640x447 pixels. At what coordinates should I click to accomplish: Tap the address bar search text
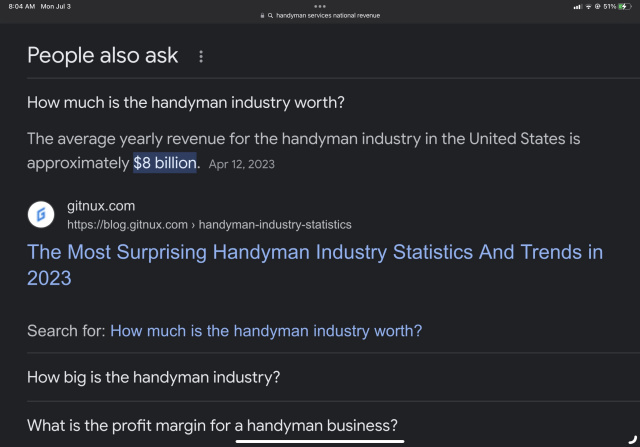[328, 16]
